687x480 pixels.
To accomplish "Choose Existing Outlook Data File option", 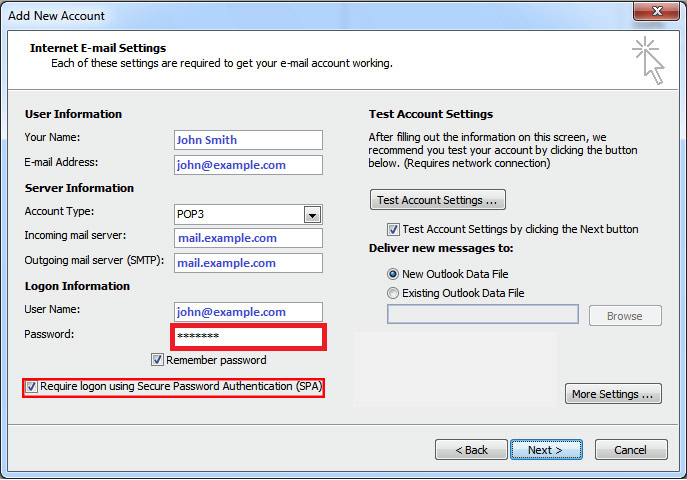I will (393, 293).
